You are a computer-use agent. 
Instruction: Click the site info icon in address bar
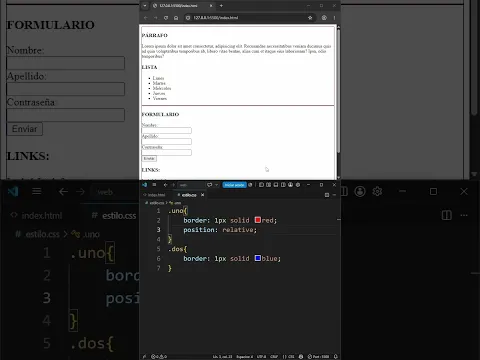(x=188, y=18)
